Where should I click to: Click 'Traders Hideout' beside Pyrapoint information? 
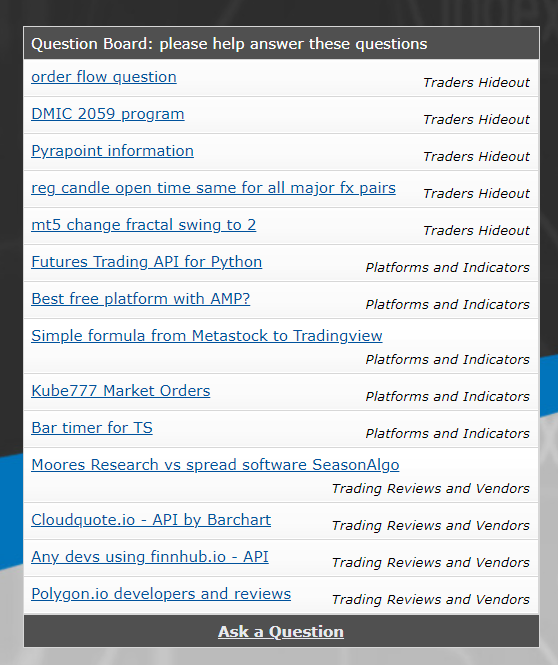[477, 156]
